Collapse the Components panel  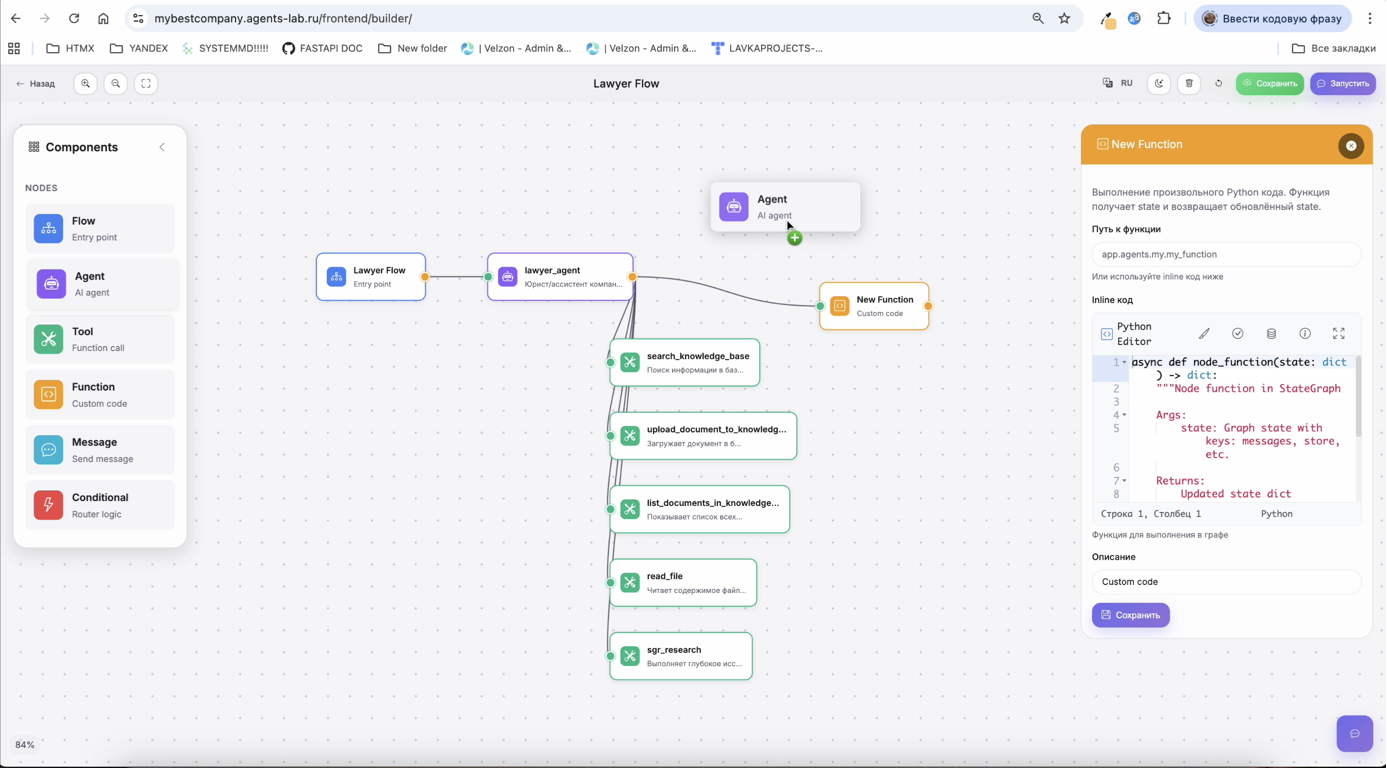pos(162,147)
